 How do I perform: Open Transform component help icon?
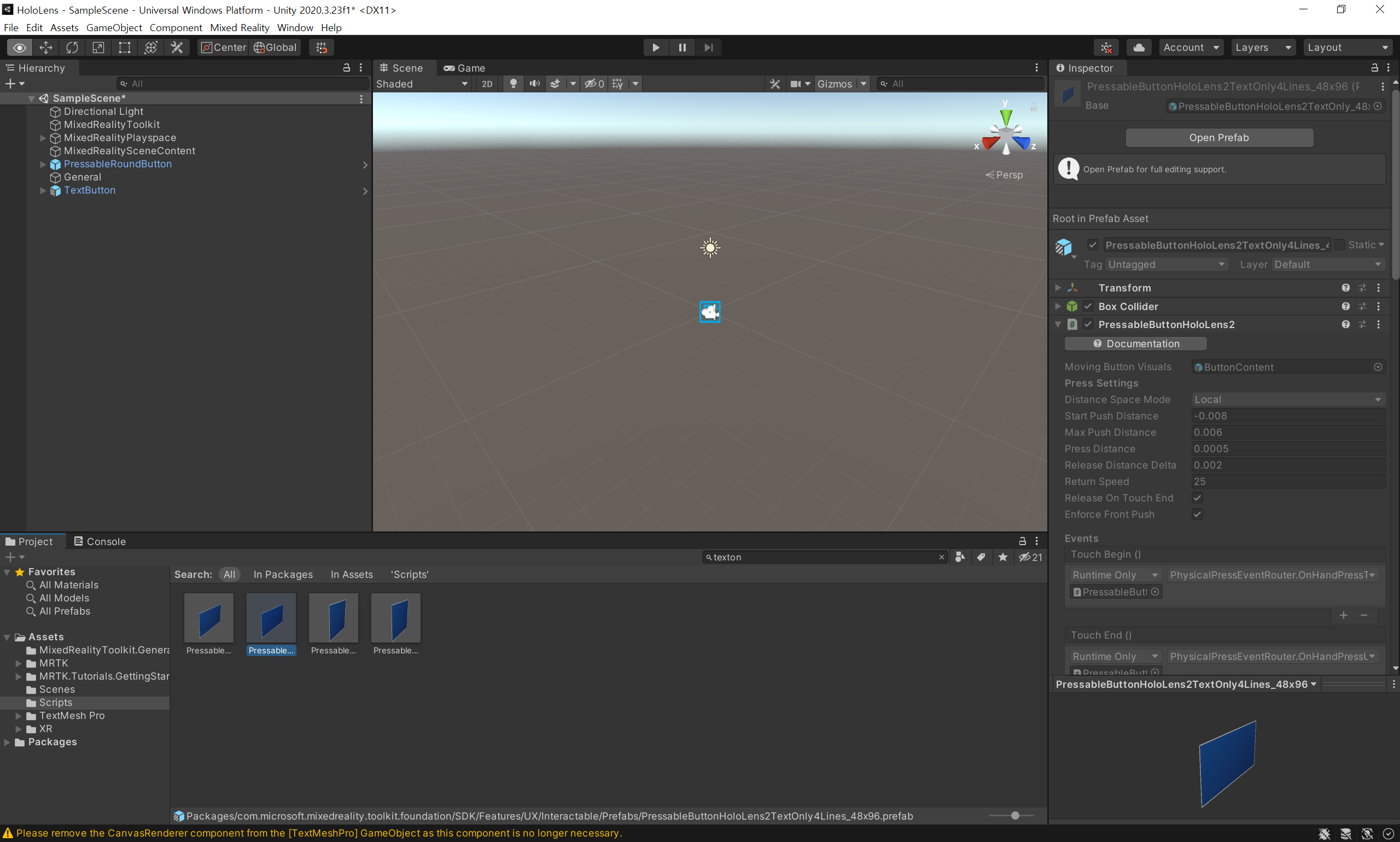click(x=1345, y=288)
